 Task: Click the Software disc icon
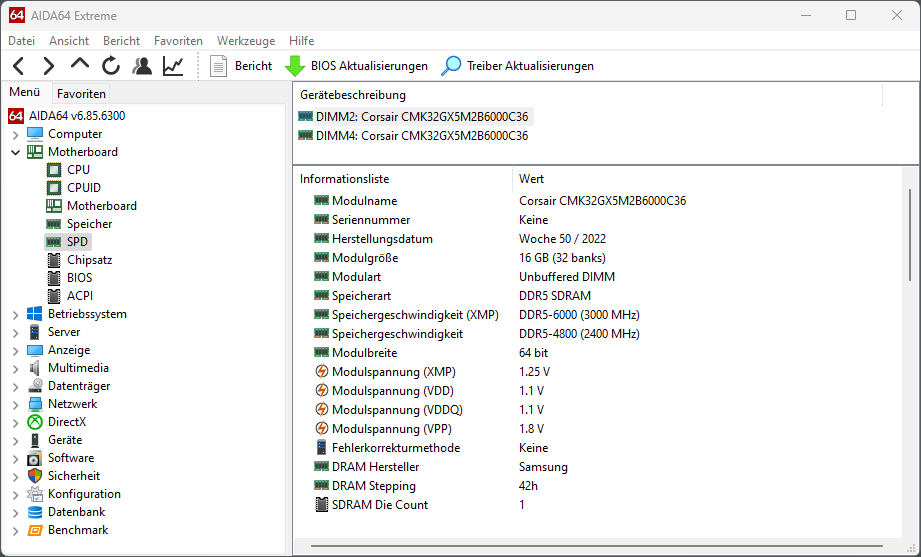(35, 458)
